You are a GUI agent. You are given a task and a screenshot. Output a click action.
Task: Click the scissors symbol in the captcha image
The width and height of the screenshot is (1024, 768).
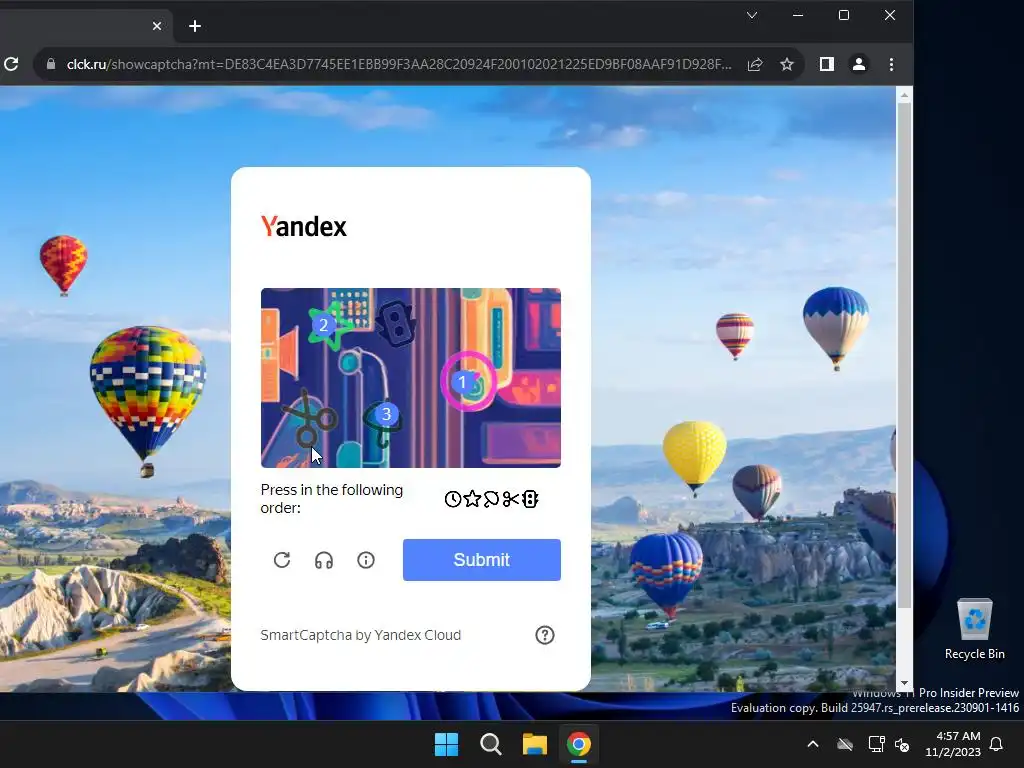tap(308, 419)
